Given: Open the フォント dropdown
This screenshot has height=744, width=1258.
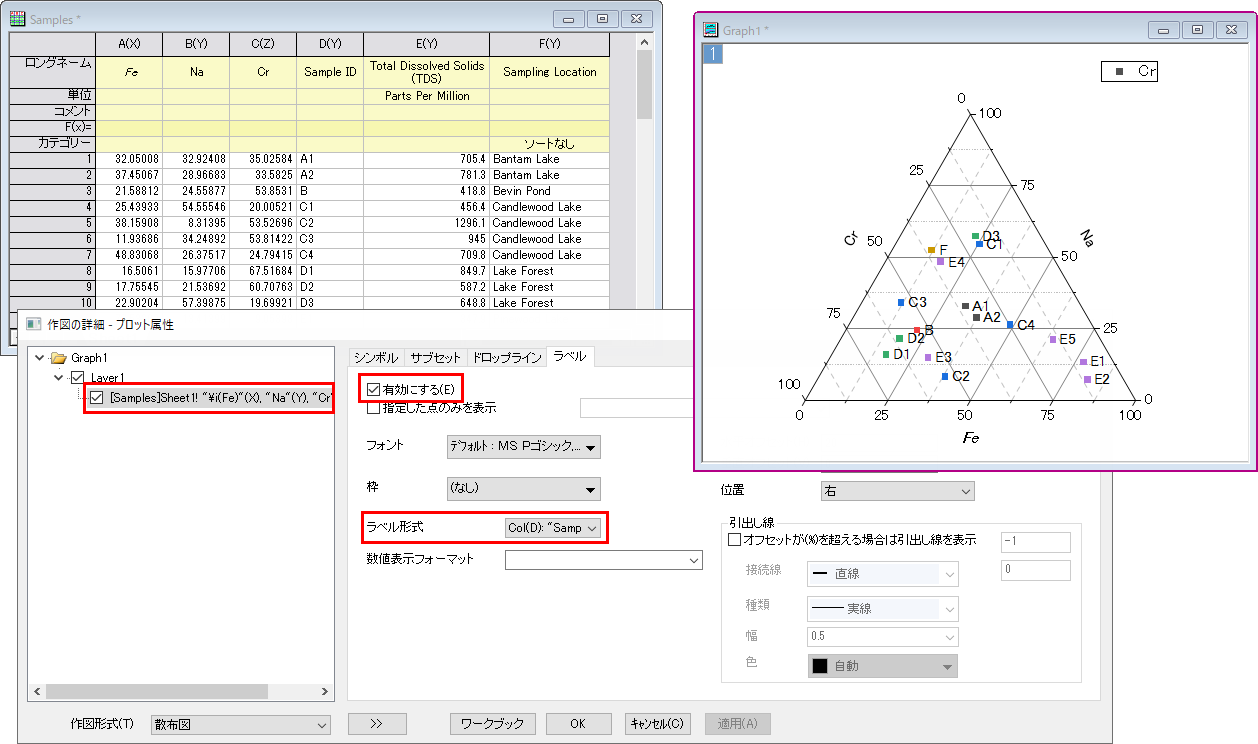Looking at the screenshot, I should tap(523, 448).
